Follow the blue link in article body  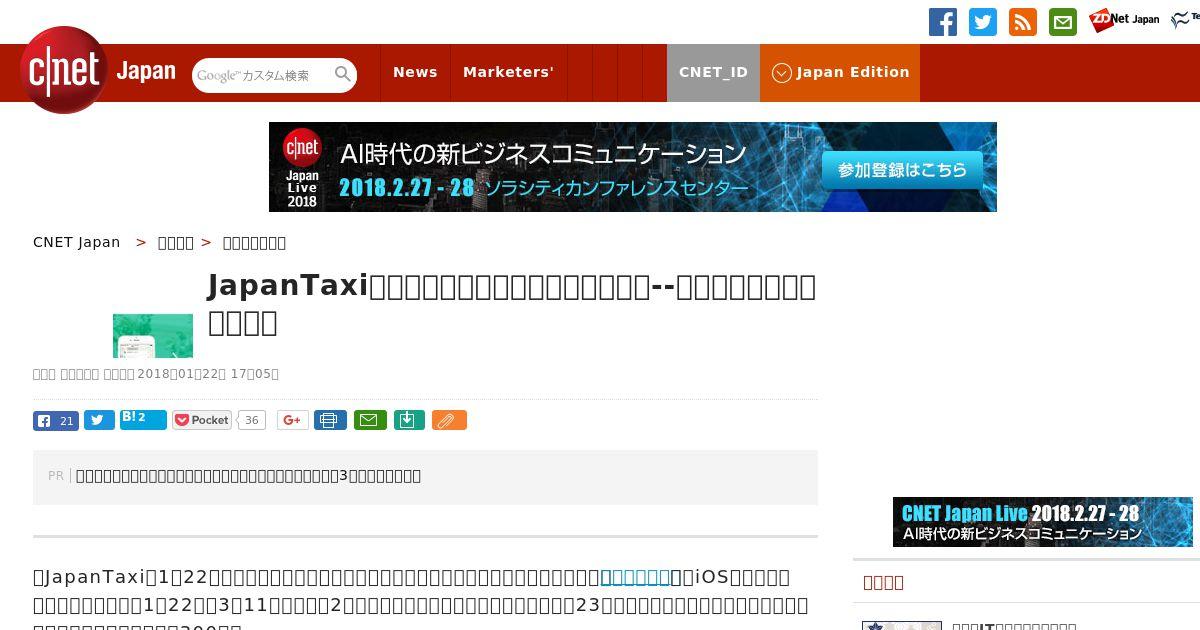coord(634,577)
